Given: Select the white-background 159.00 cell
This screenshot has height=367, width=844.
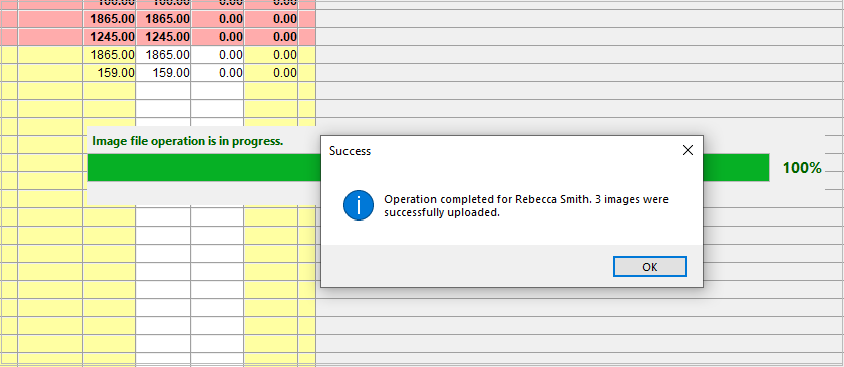Looking at the screenshot, I should pyautogui.click(x=163, y=73).
